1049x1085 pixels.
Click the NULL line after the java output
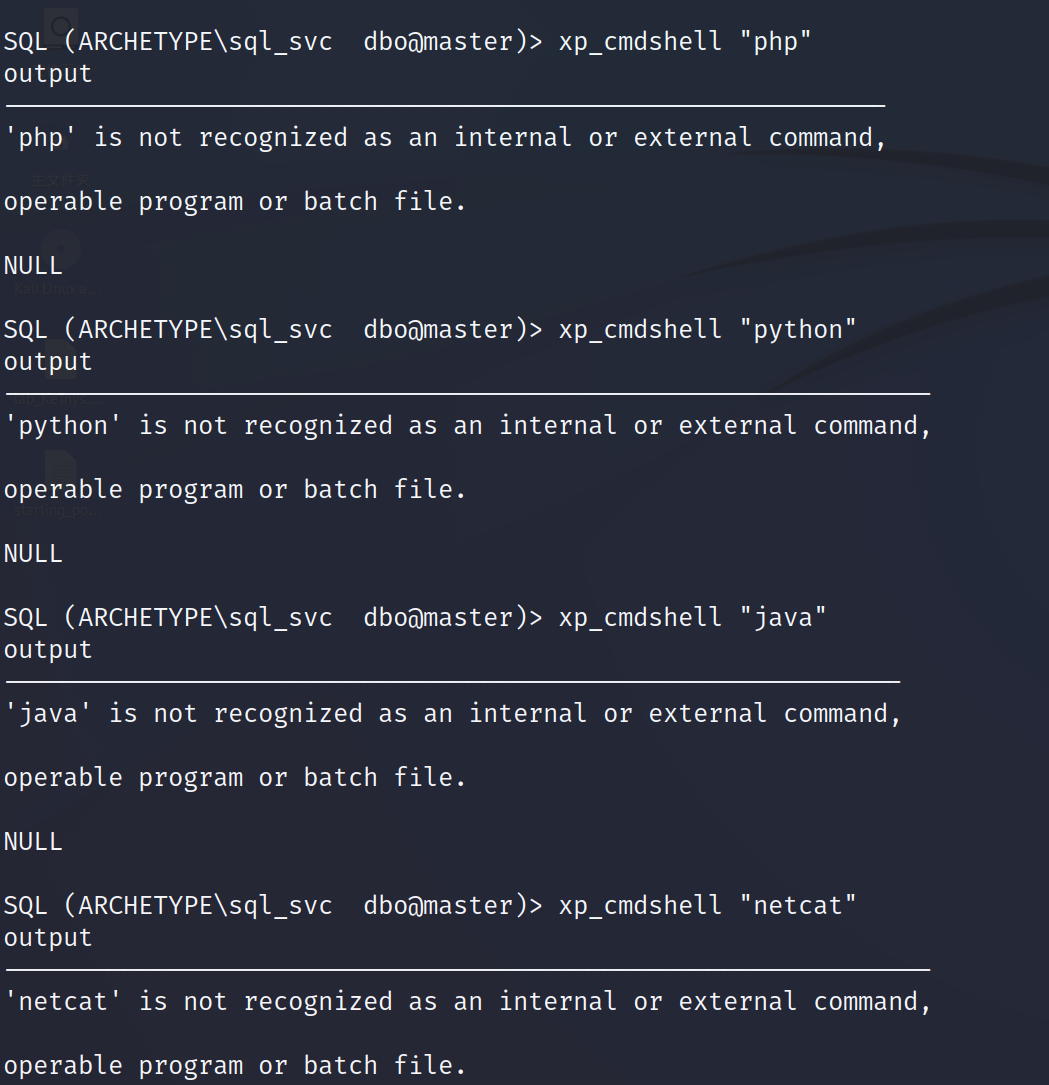(x=33, y=841)
